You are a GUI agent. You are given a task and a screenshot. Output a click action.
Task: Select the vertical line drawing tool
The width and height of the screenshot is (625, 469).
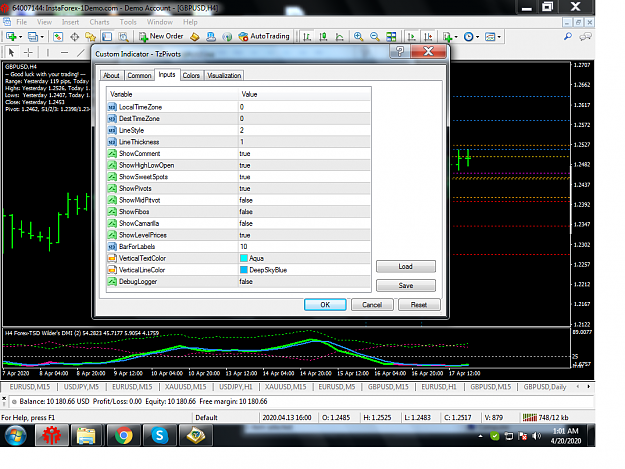(x=47, y=52)
